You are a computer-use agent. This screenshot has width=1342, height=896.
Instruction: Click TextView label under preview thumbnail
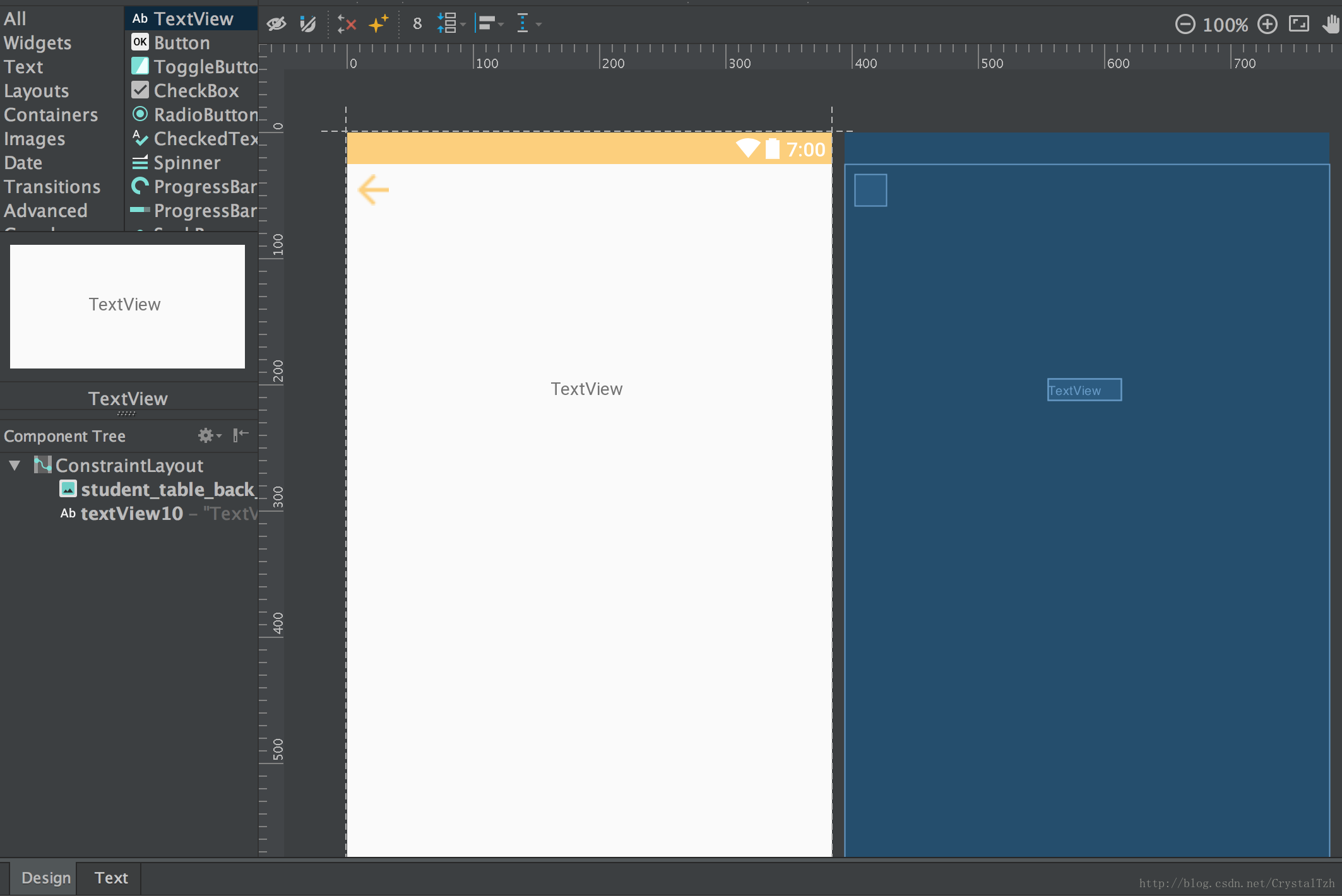click(128, 399)
